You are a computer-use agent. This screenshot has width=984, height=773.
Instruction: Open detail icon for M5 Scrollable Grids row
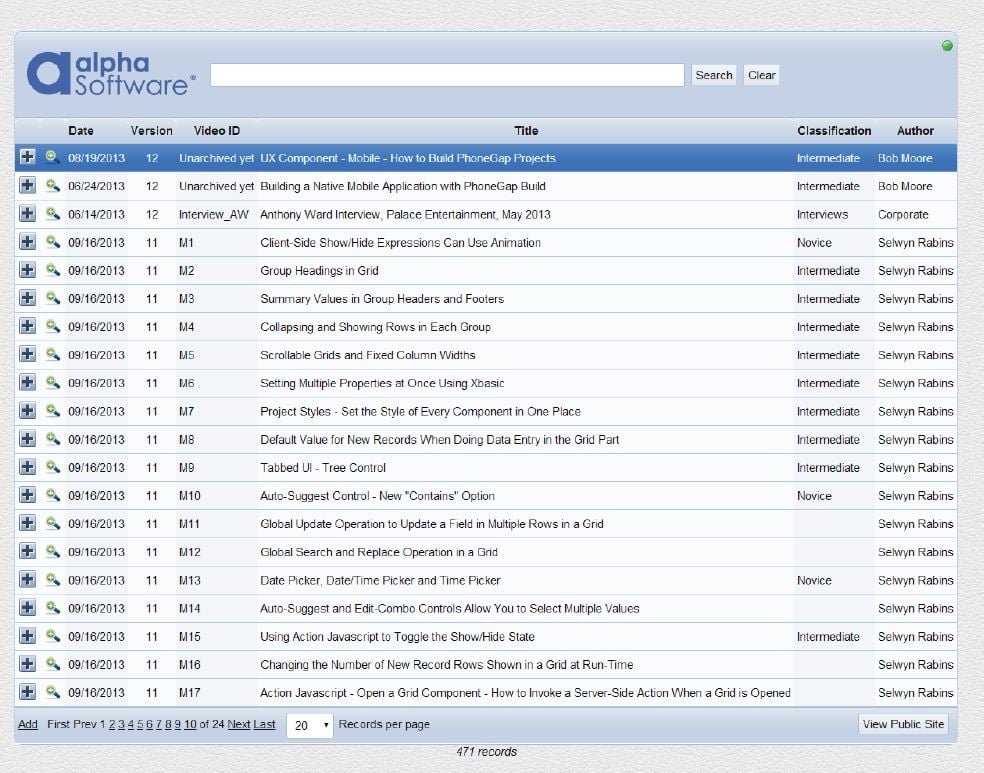click(x=53, y=355)
